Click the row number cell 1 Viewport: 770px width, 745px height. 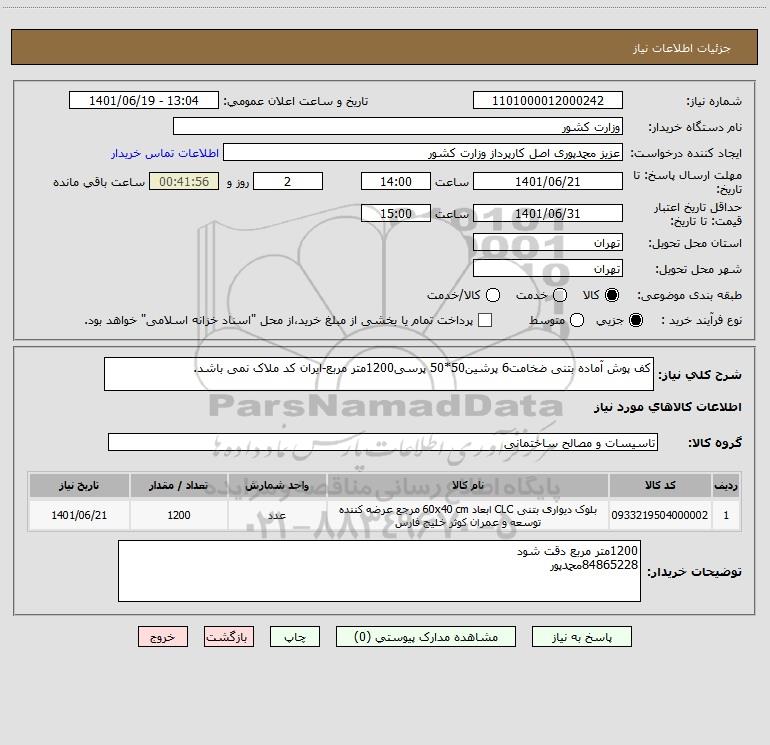(x=726, y=515)
